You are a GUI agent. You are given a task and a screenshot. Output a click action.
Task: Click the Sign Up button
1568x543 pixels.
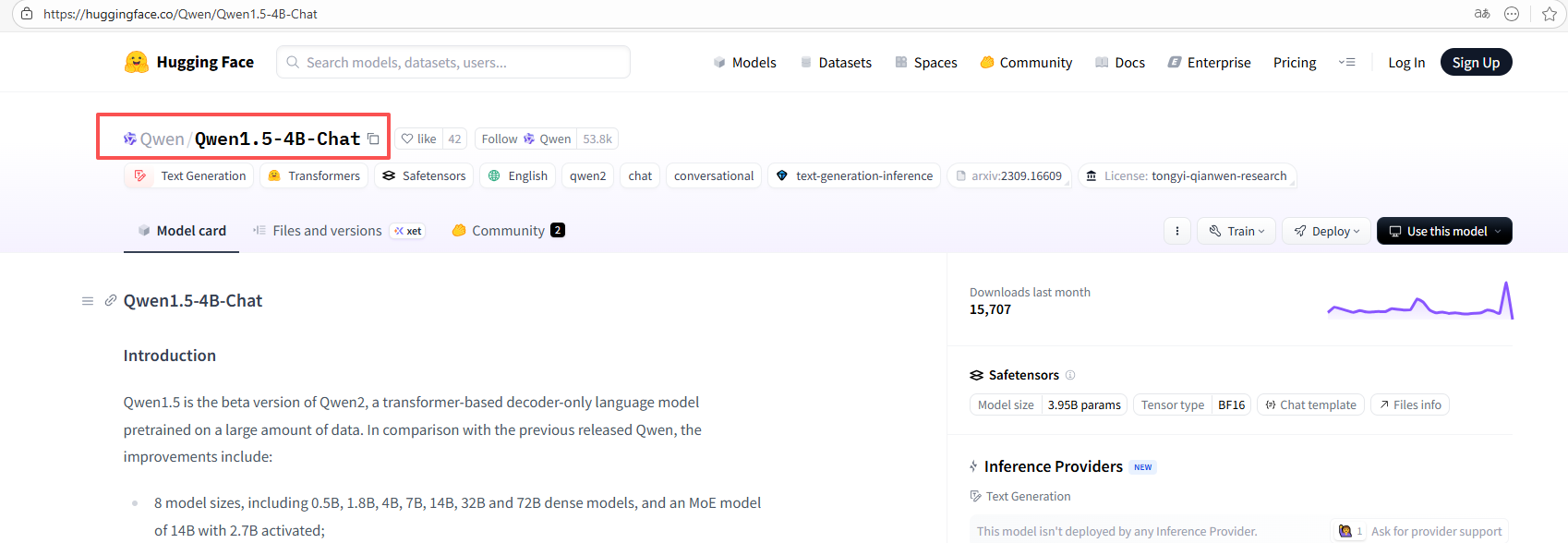1476,63
